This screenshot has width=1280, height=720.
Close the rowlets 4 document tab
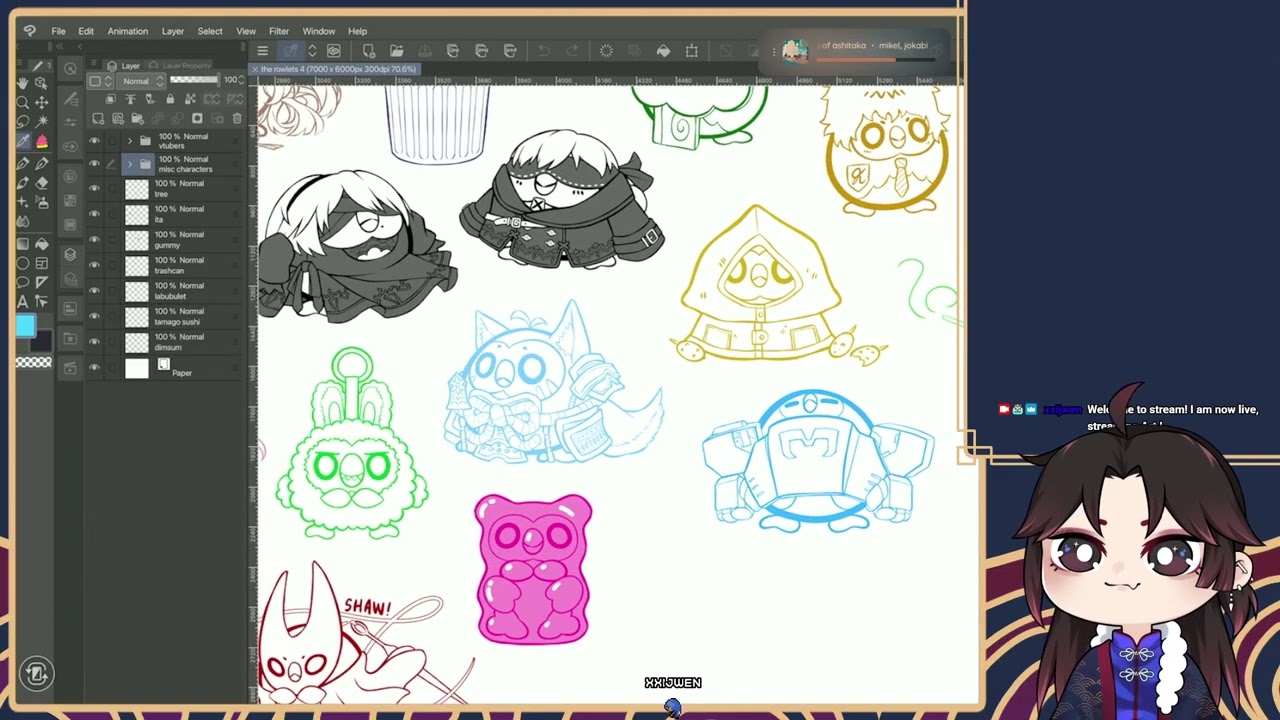[254, 69]
